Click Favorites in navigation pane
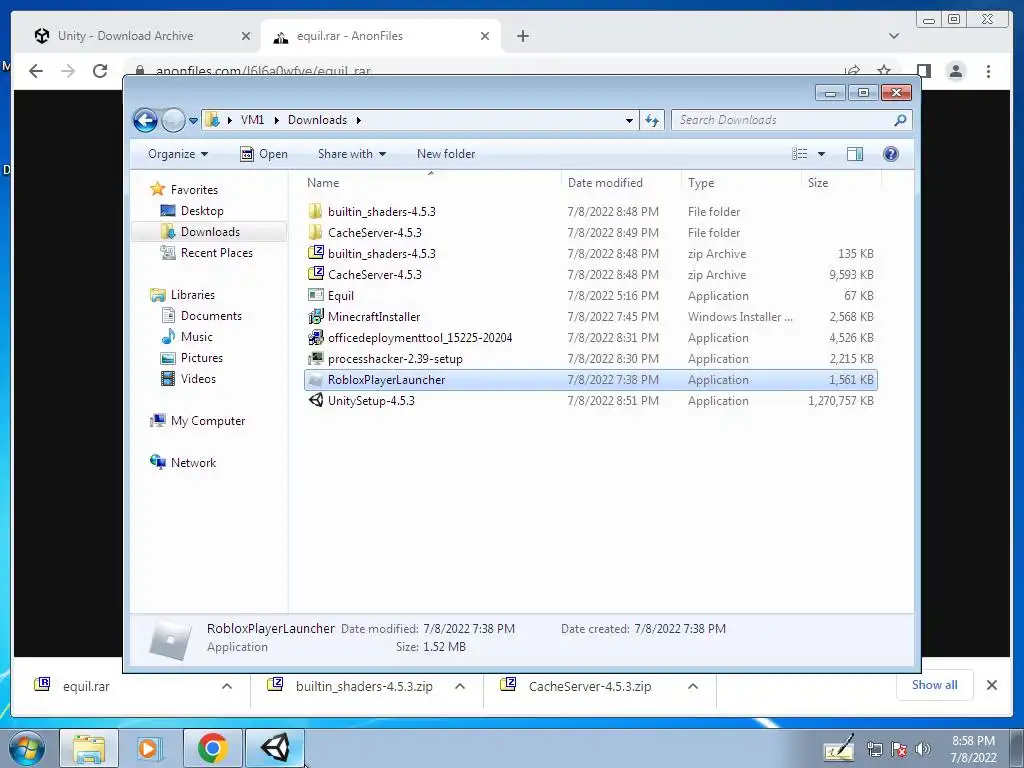 [194, 190]
